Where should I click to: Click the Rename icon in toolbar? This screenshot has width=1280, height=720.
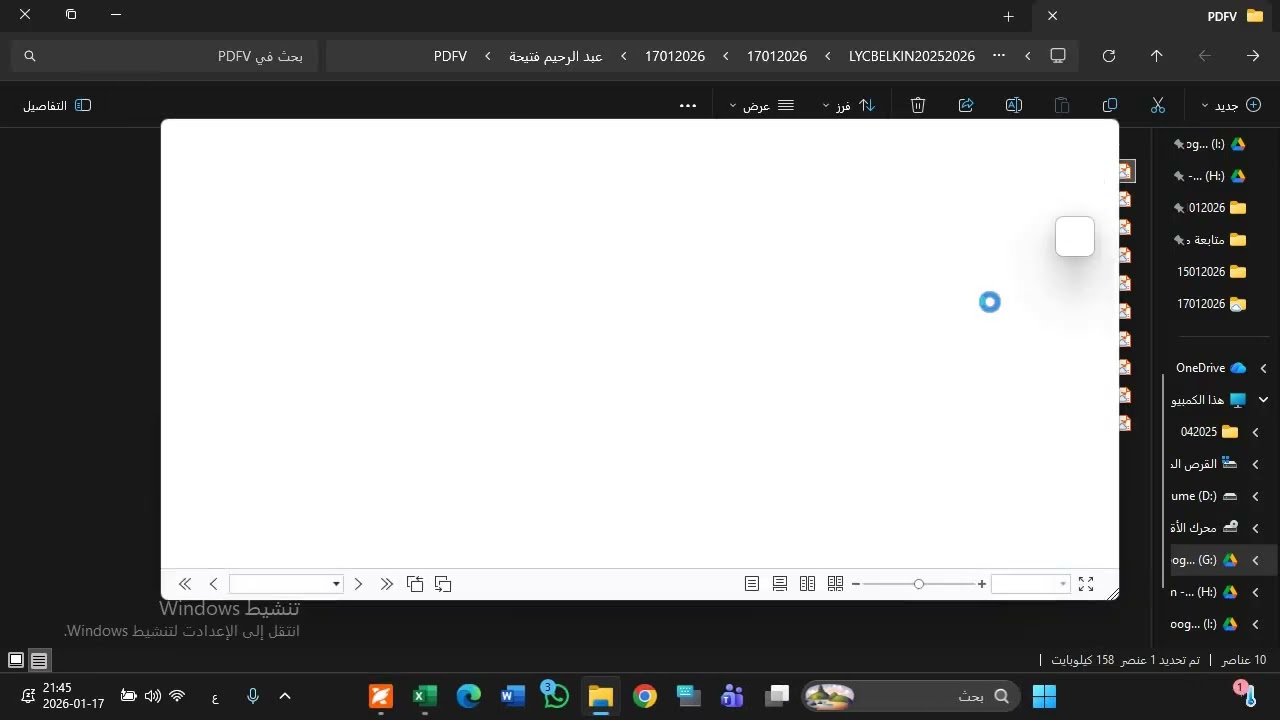pyautogui.click(x=1014, y=105)
